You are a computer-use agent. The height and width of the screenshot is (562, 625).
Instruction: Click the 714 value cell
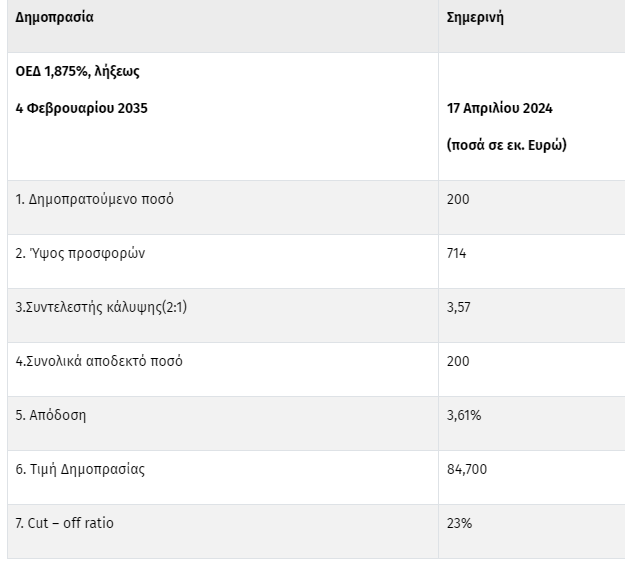pos(457,253)
